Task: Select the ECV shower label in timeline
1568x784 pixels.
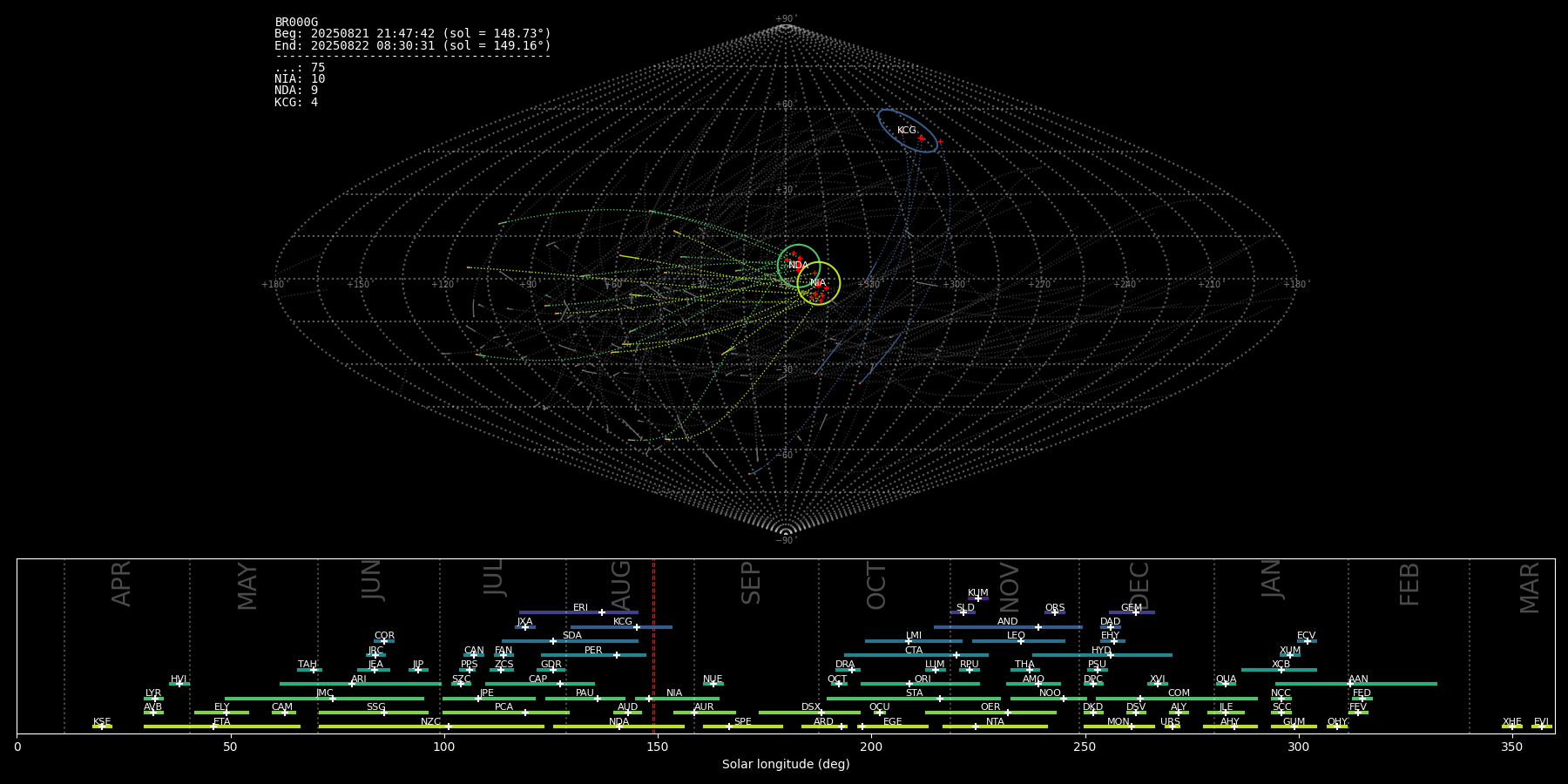Action: point(1306,636)
